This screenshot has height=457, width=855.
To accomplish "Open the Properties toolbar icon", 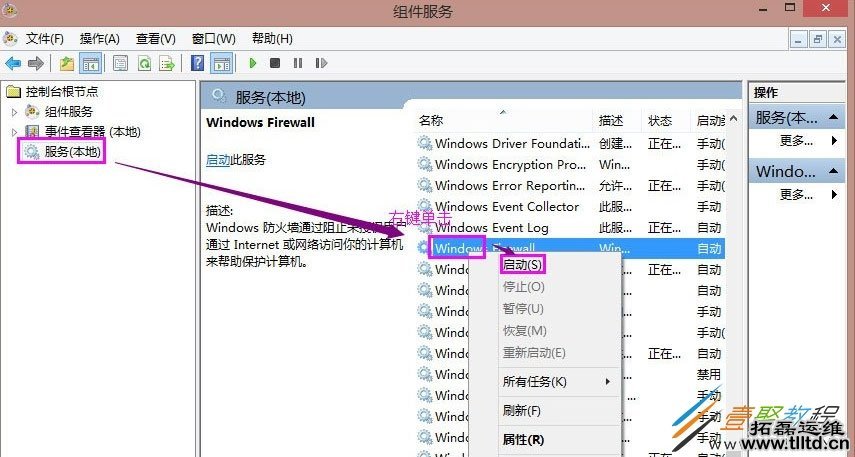I will tap(121, 63).
